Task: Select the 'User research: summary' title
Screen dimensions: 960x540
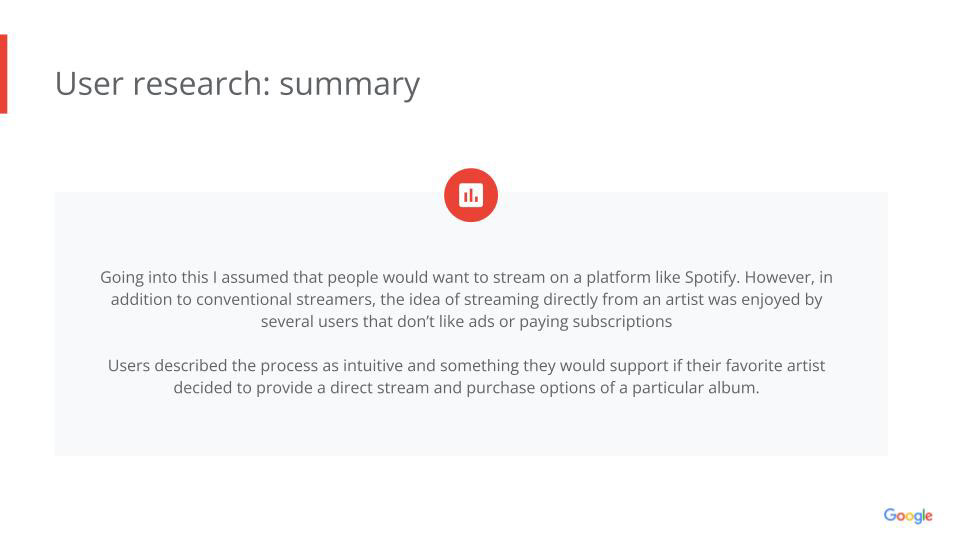Action: click(237, 83)
